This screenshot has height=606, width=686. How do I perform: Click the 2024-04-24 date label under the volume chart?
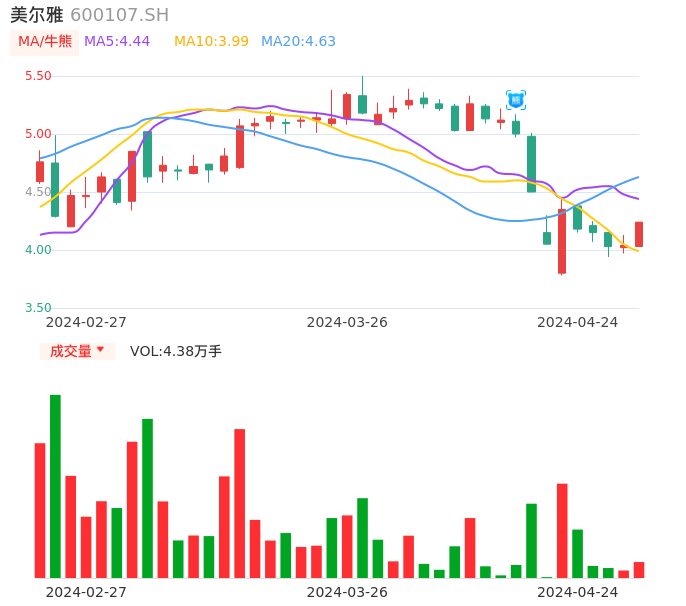577,592
